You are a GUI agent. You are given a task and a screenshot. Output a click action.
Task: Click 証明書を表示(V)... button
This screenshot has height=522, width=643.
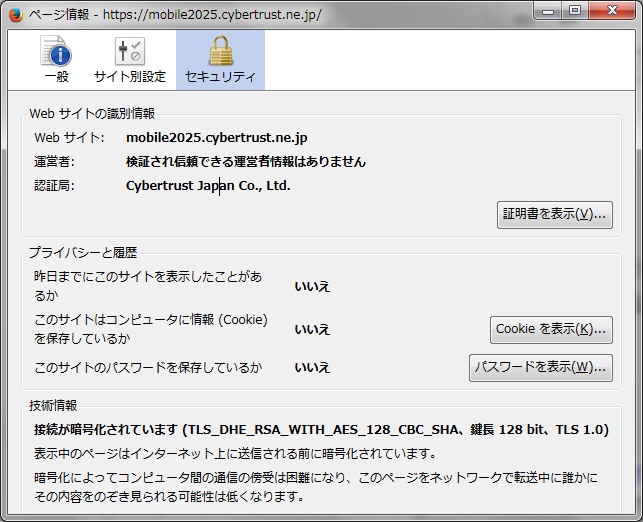[555, 214]
